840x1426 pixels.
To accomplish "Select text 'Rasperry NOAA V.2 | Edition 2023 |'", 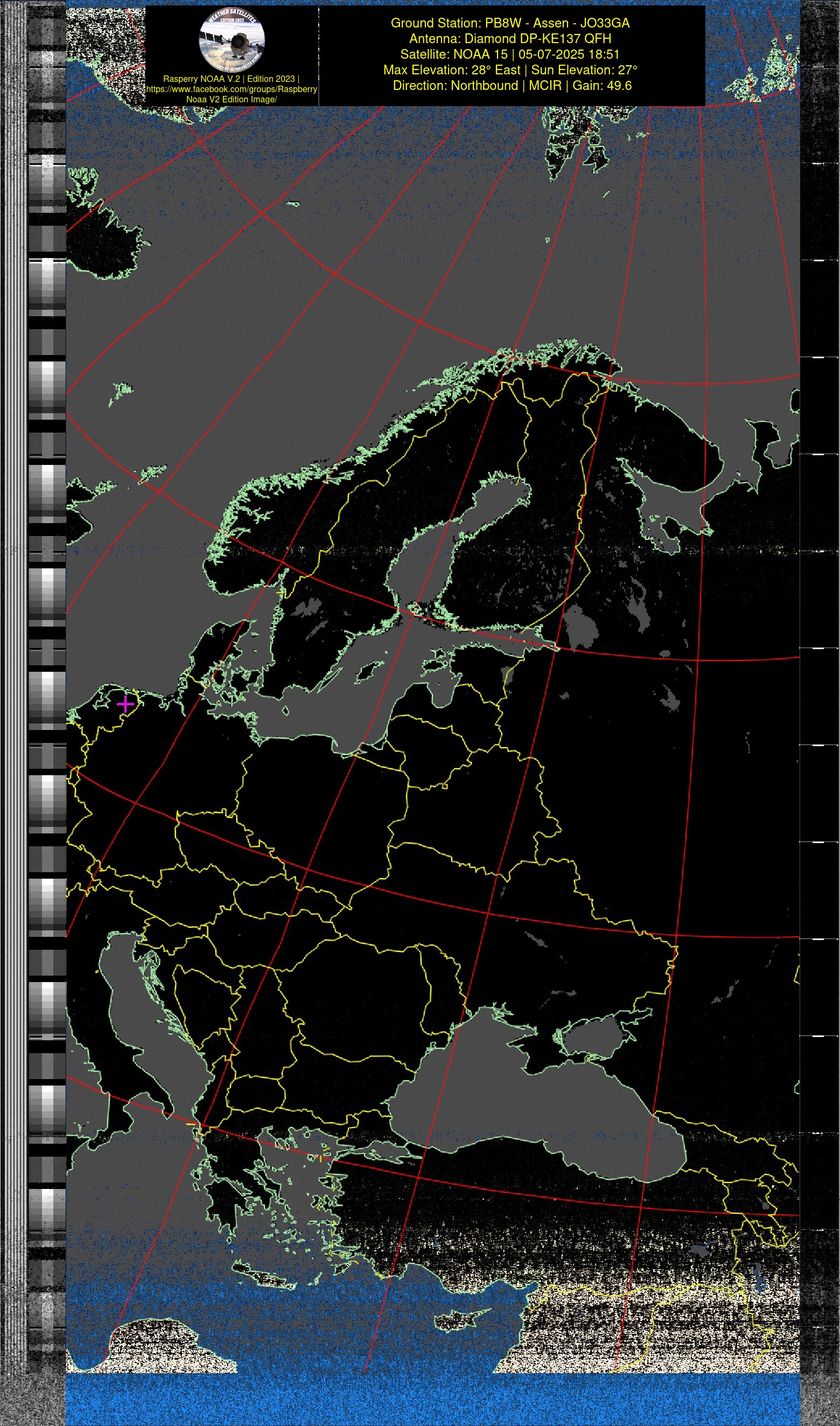I will click(x=232, y=79).
